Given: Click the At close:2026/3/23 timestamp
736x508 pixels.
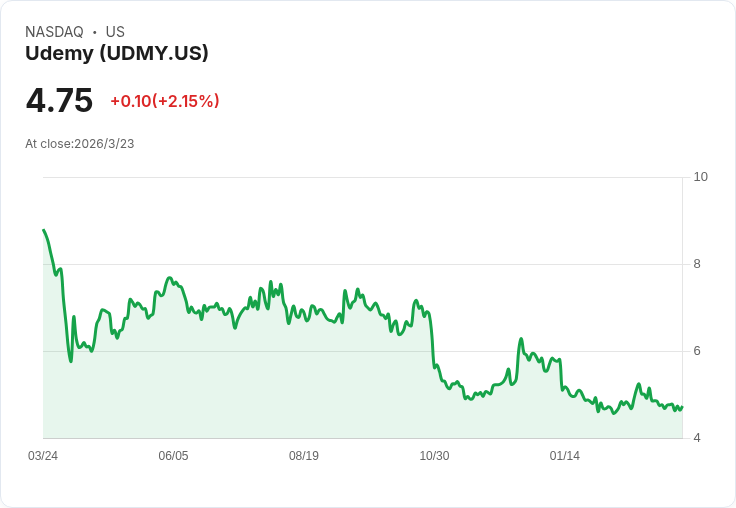Looking at the screenshot, I should pyautogui.click(x=80, y=144).
